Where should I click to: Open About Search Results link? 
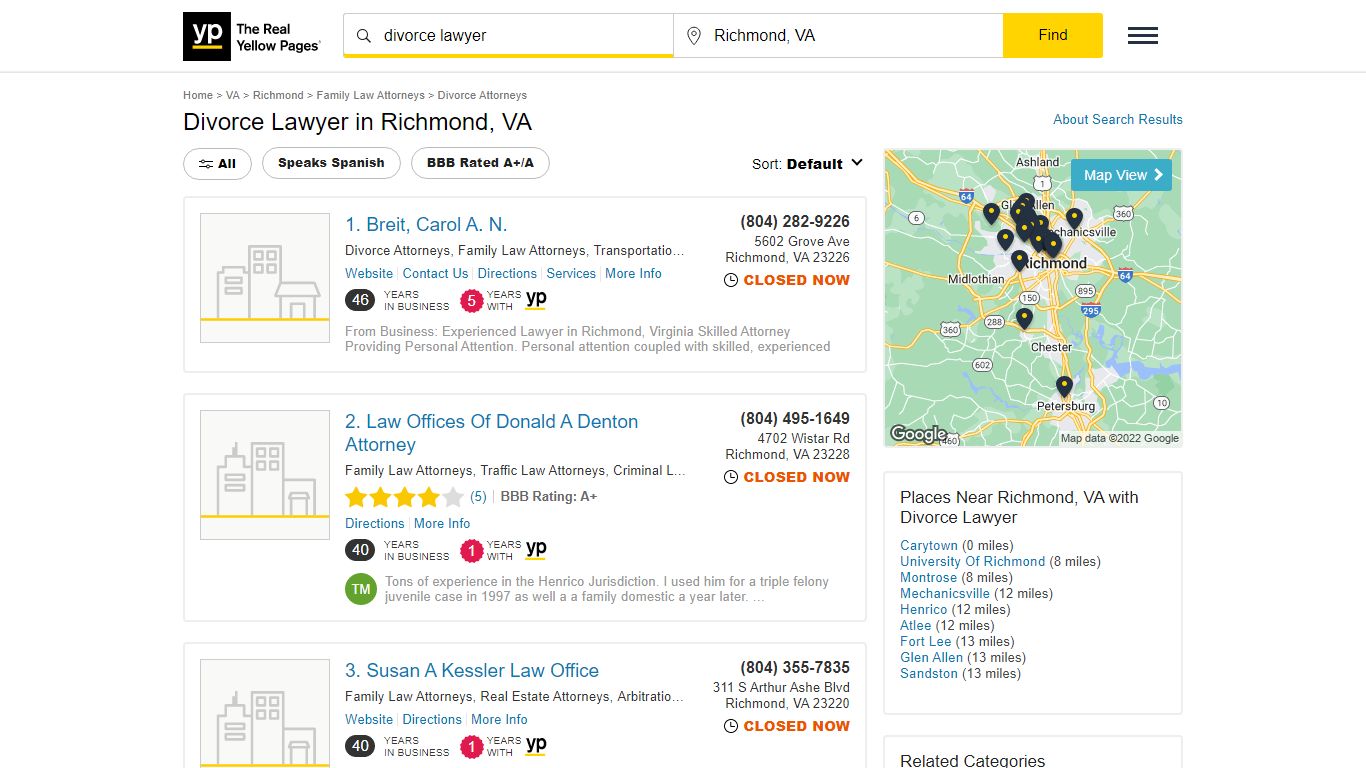click(x=1118, y=119)
